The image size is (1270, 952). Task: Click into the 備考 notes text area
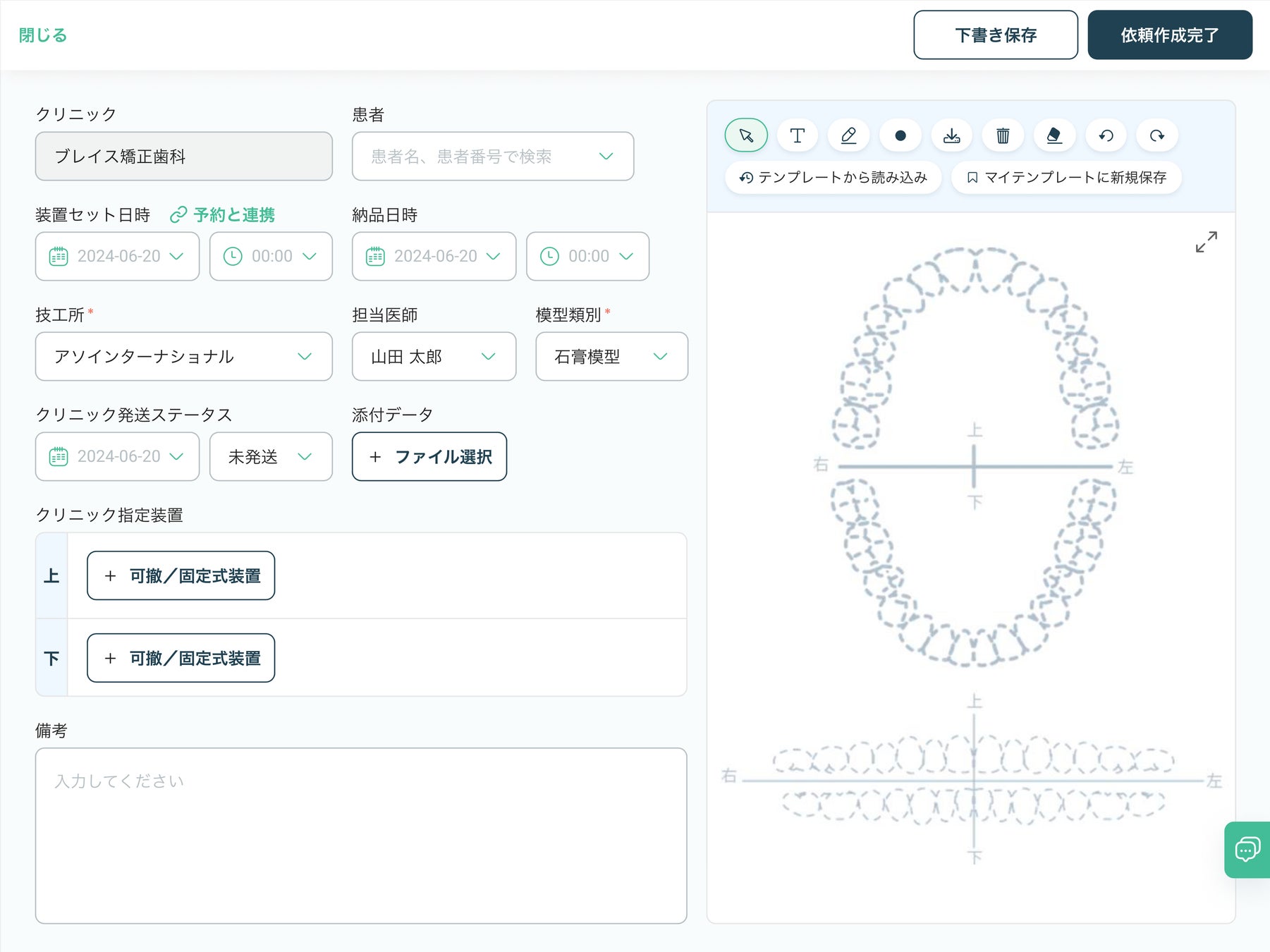coord(361,836)
